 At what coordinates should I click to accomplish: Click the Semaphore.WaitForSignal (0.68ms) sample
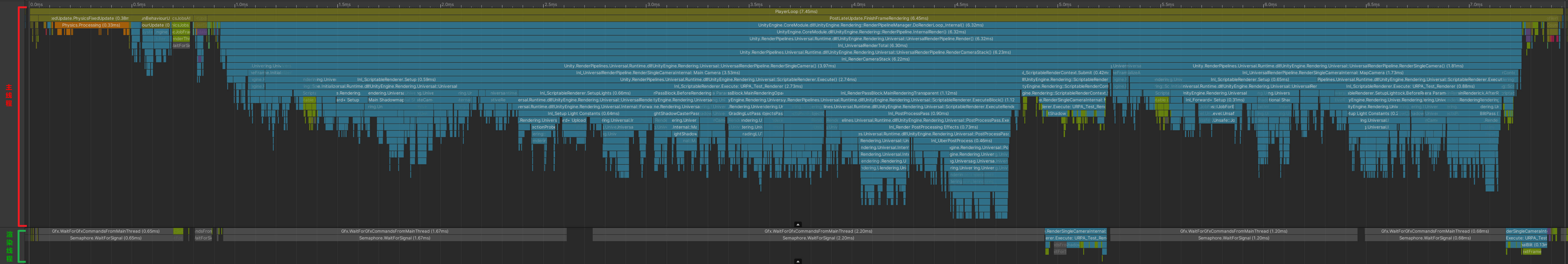pos(1435,239)
